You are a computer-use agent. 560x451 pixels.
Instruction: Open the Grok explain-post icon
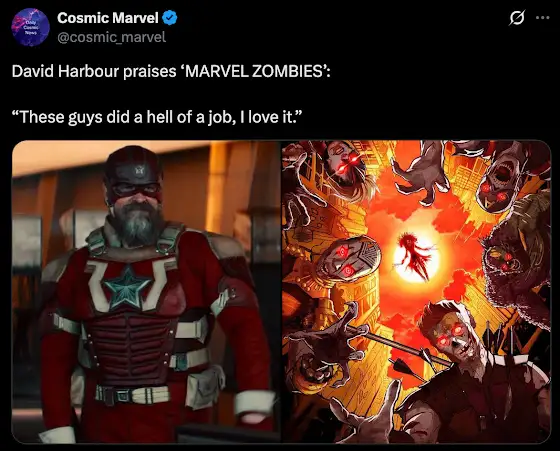516,18
